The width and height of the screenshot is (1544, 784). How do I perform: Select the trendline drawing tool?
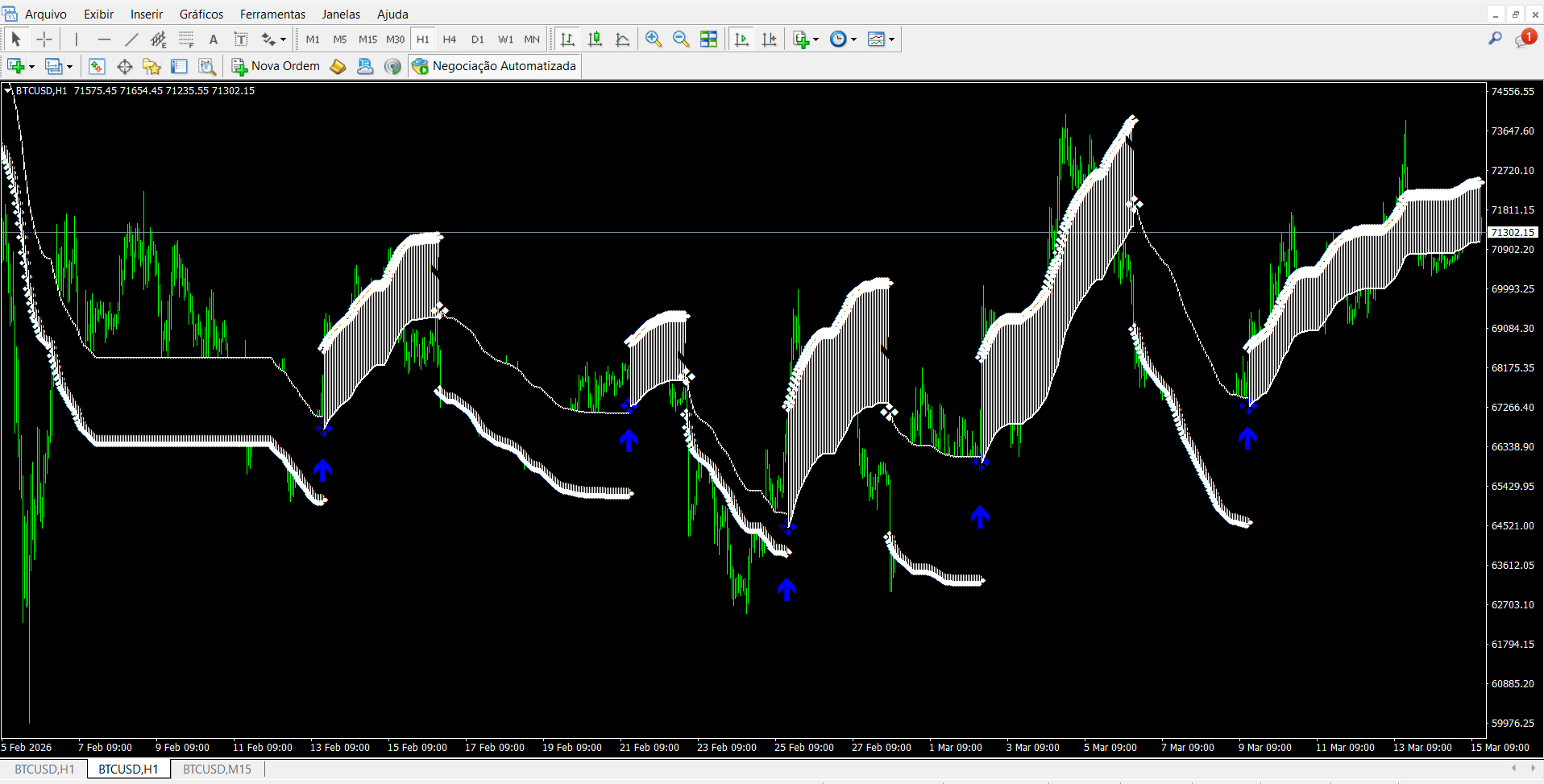(131, 39)
